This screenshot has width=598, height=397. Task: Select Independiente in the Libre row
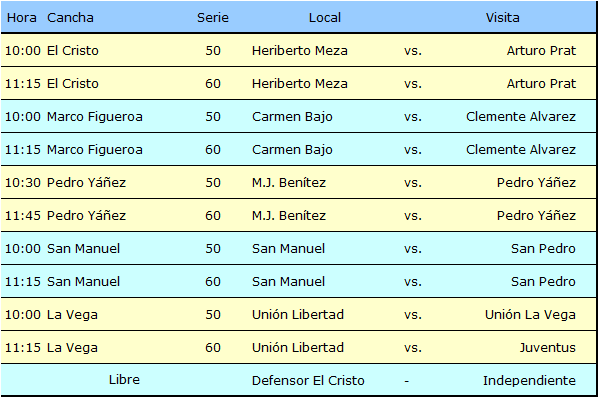pyautogui.click(x=529, y=381)
